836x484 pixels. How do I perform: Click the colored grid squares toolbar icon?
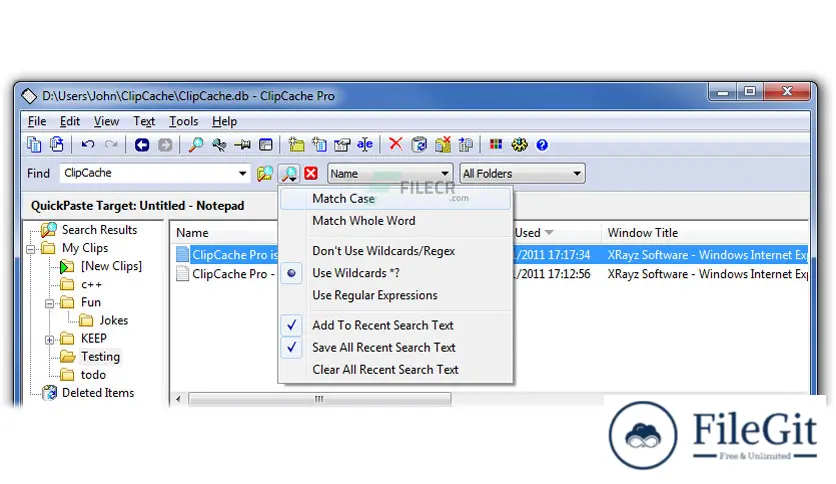[x=496, y=144]
